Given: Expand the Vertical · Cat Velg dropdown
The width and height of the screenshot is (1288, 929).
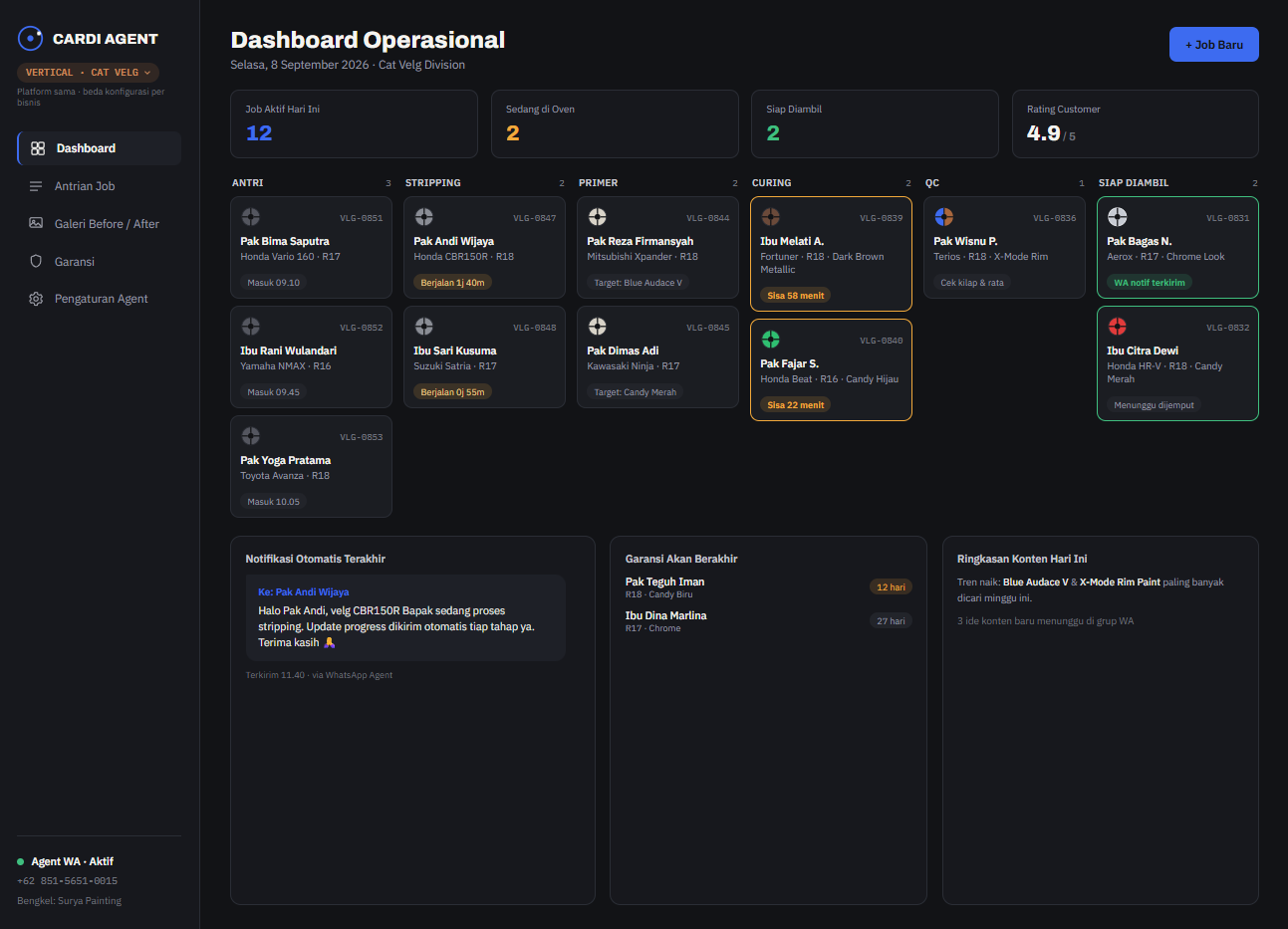Looking at the screenshot, I should click(x=88, y=73).
